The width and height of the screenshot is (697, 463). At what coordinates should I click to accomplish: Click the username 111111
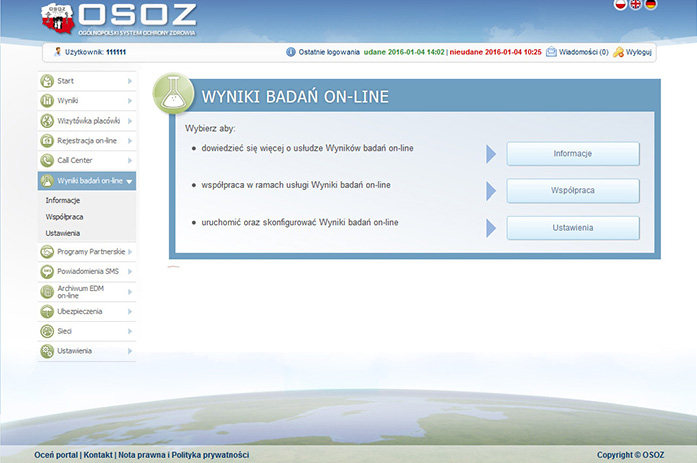[116, 52]
